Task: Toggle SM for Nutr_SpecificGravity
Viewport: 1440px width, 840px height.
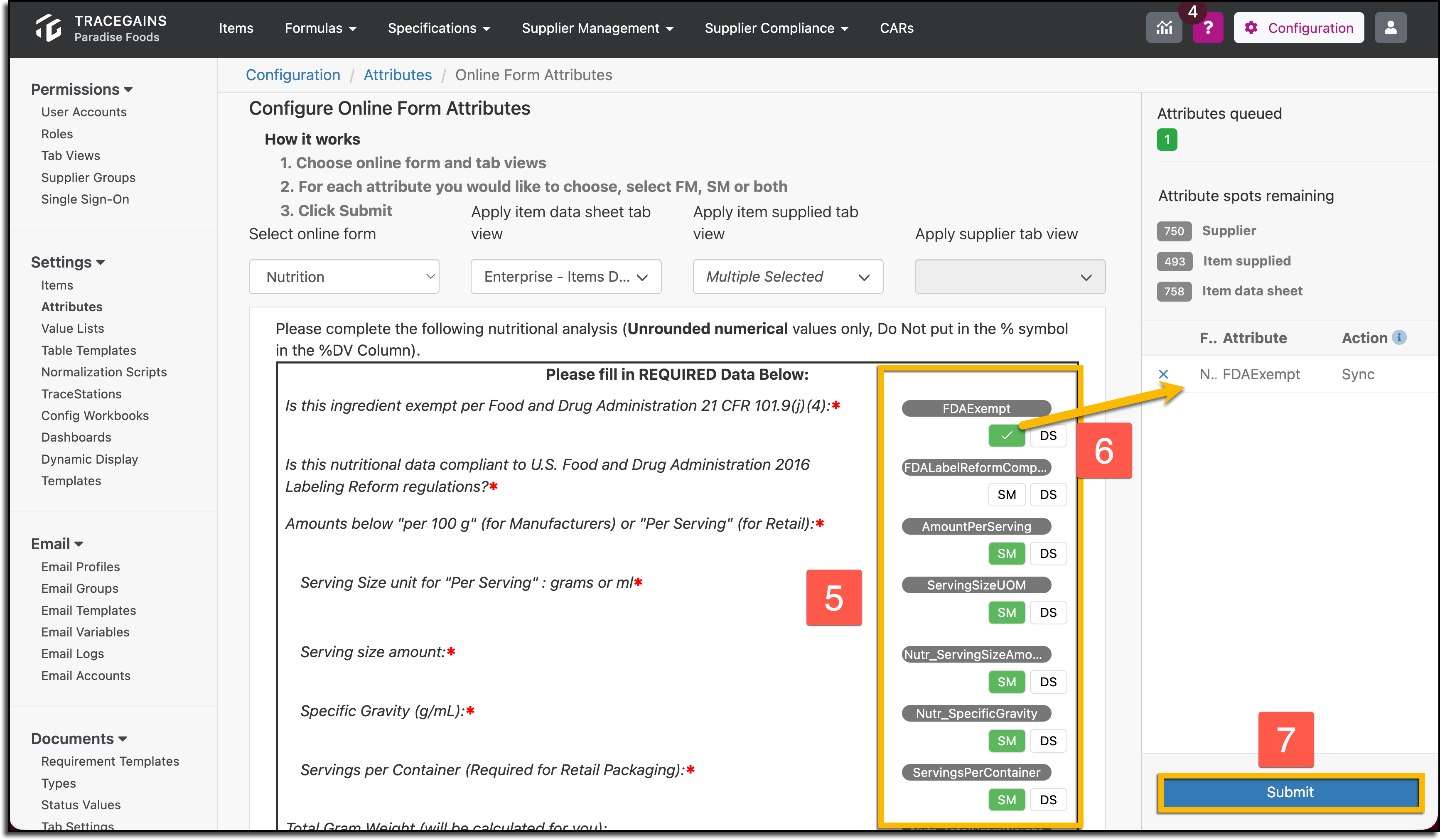Action: click(x=1006, y=741)
